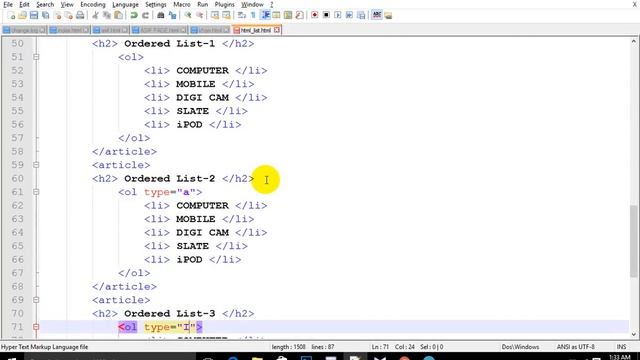Click the Zoom Out toolbar icon
This screenshot has width=640, height=360.
click(x=200, y=16)
